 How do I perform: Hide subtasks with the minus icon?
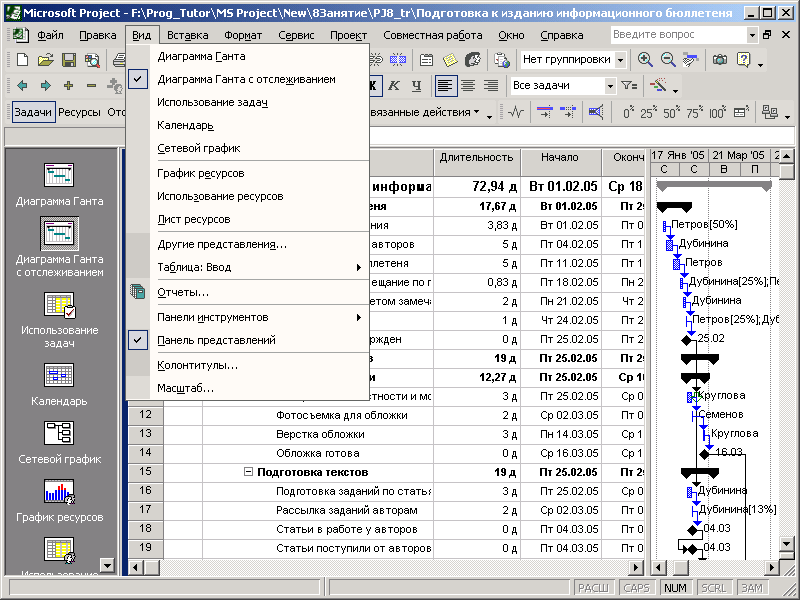pyautogui.click(x=92, y=86)
